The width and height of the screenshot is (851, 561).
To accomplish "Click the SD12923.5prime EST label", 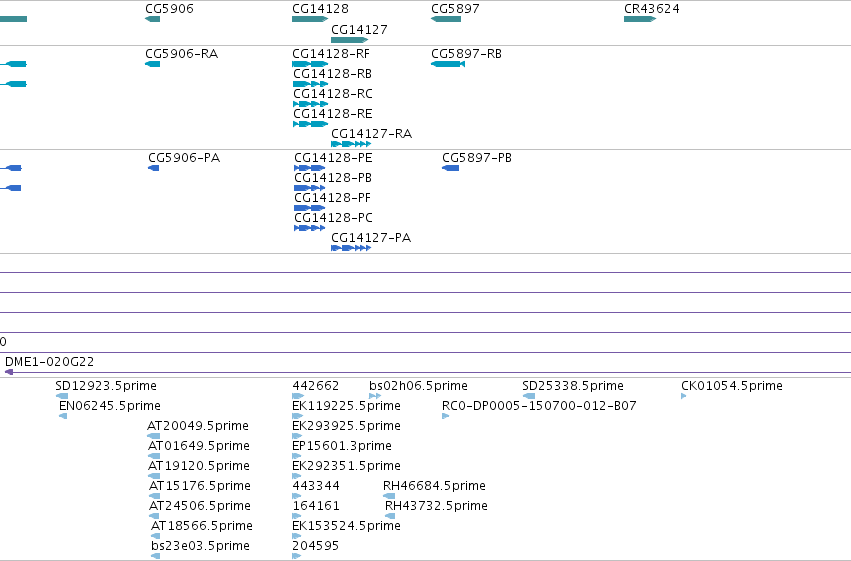I will (106, 386).
